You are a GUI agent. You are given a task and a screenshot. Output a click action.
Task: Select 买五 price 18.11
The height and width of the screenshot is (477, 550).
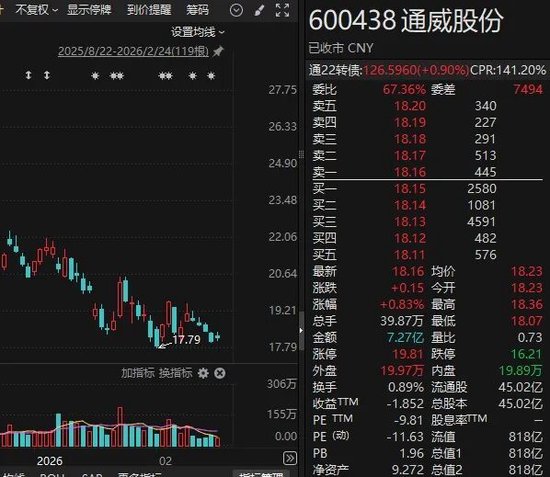410,255
